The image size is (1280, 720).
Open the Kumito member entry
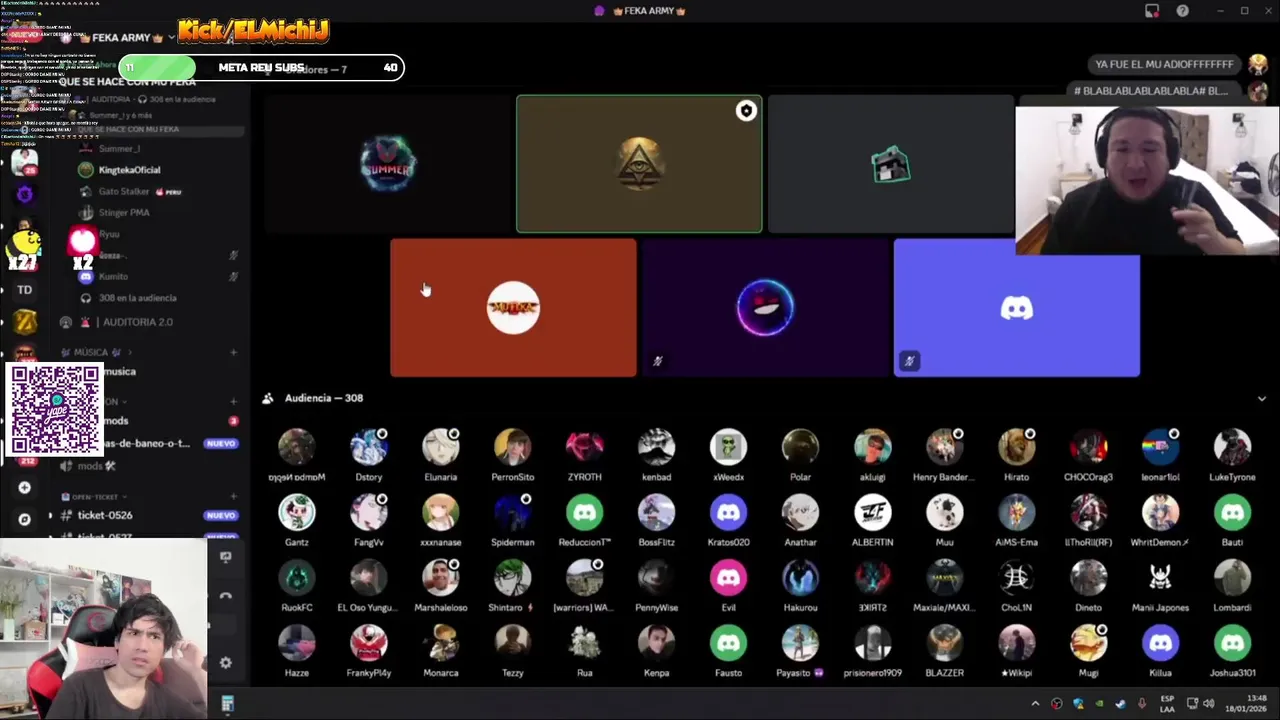(x=113, y=276)
